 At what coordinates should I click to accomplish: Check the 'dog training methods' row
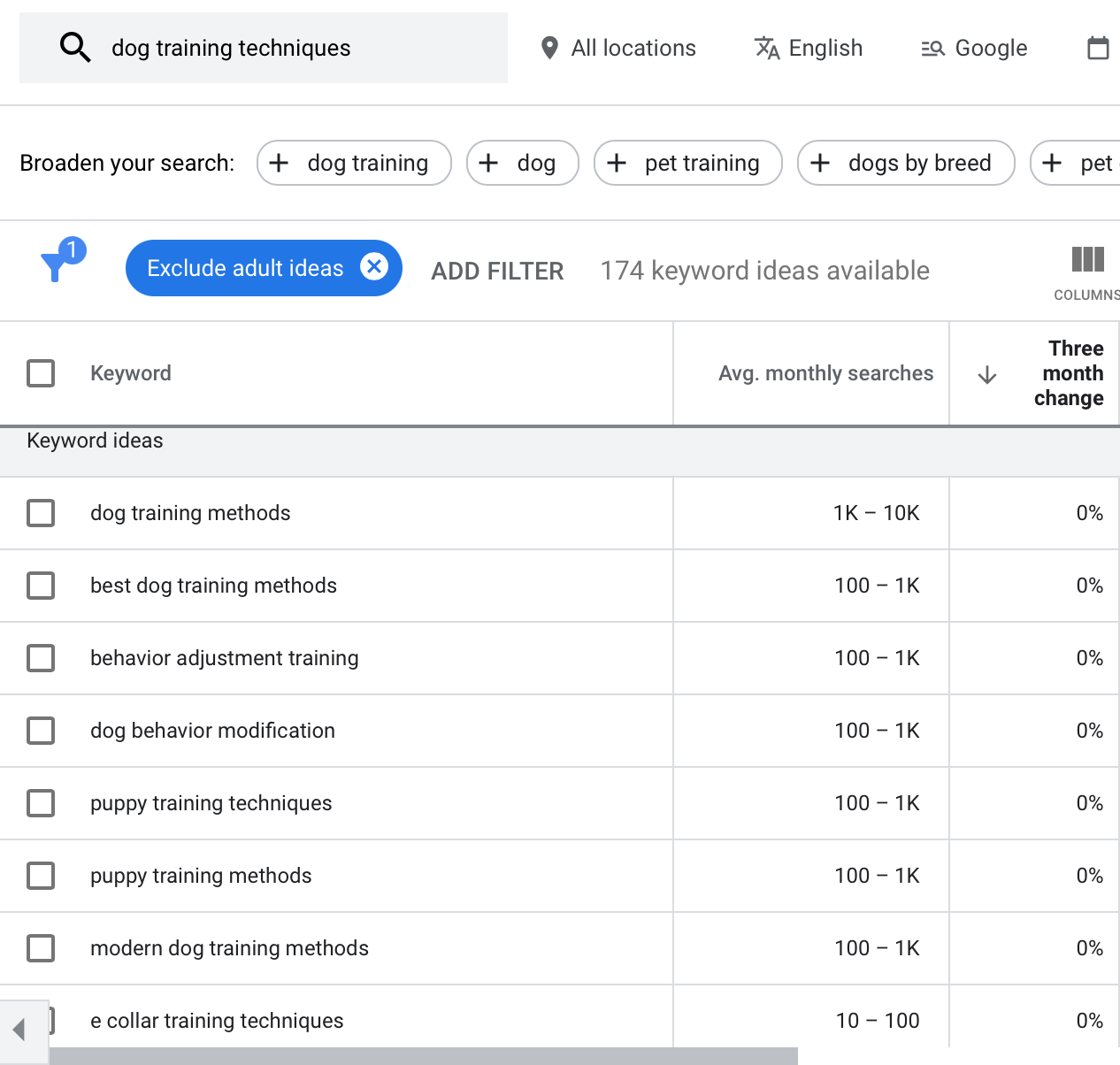coord(41,513)
